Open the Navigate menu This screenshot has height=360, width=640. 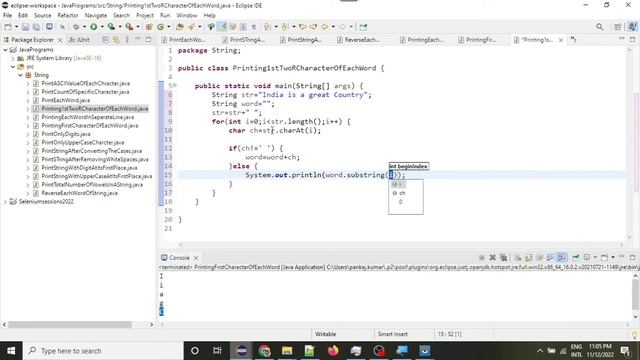coord(96,16)
